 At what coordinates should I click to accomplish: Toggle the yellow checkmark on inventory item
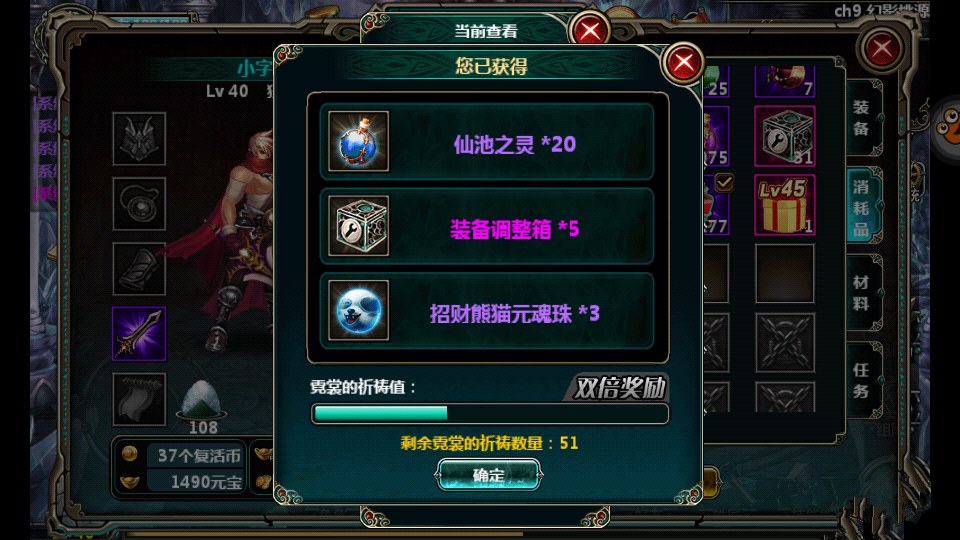(x=724, y=182)
